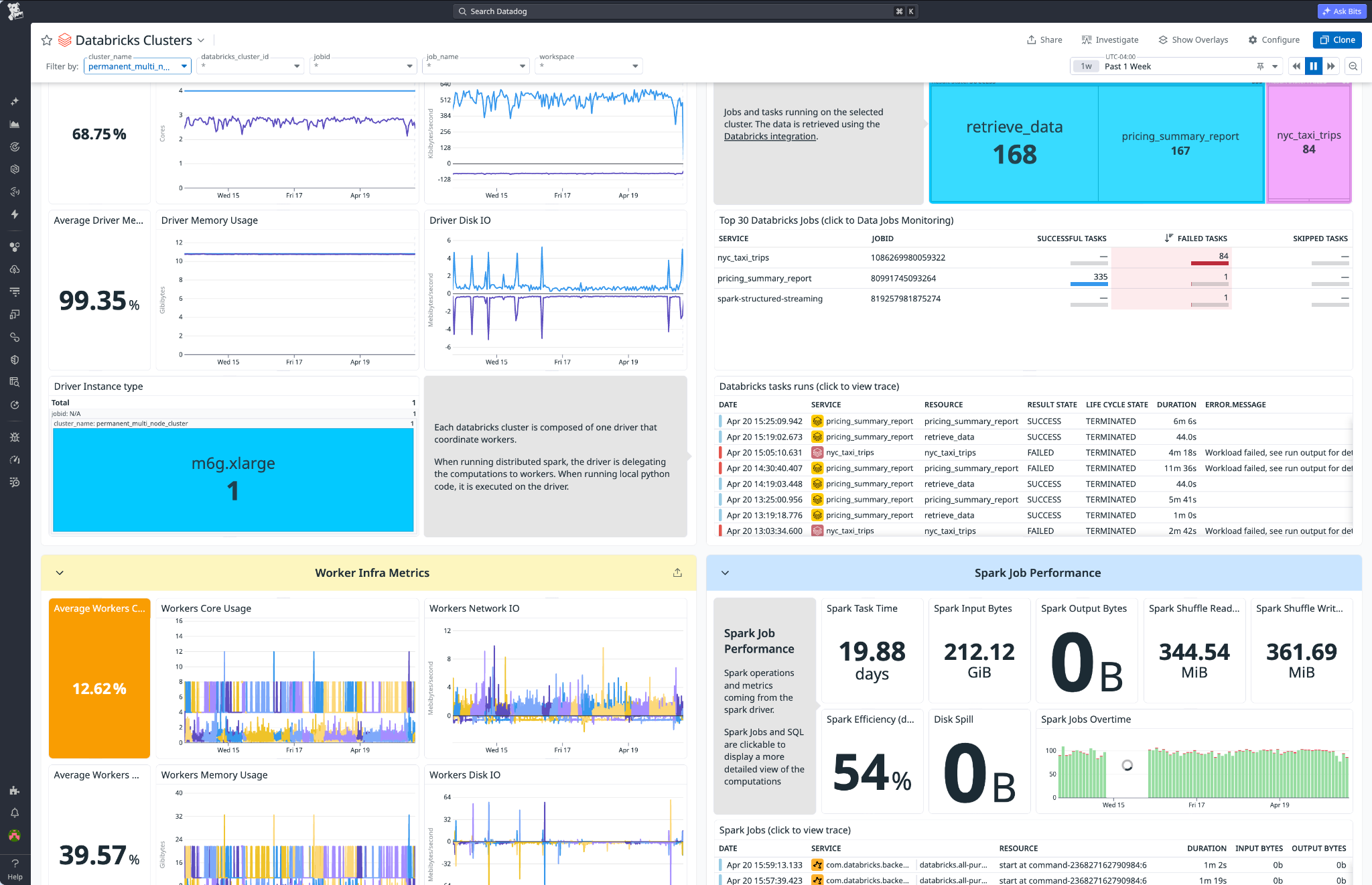Screen dimensions: 1372x885
Task: Open the cluster_name filter dropdown
Action: click(137, 66)
